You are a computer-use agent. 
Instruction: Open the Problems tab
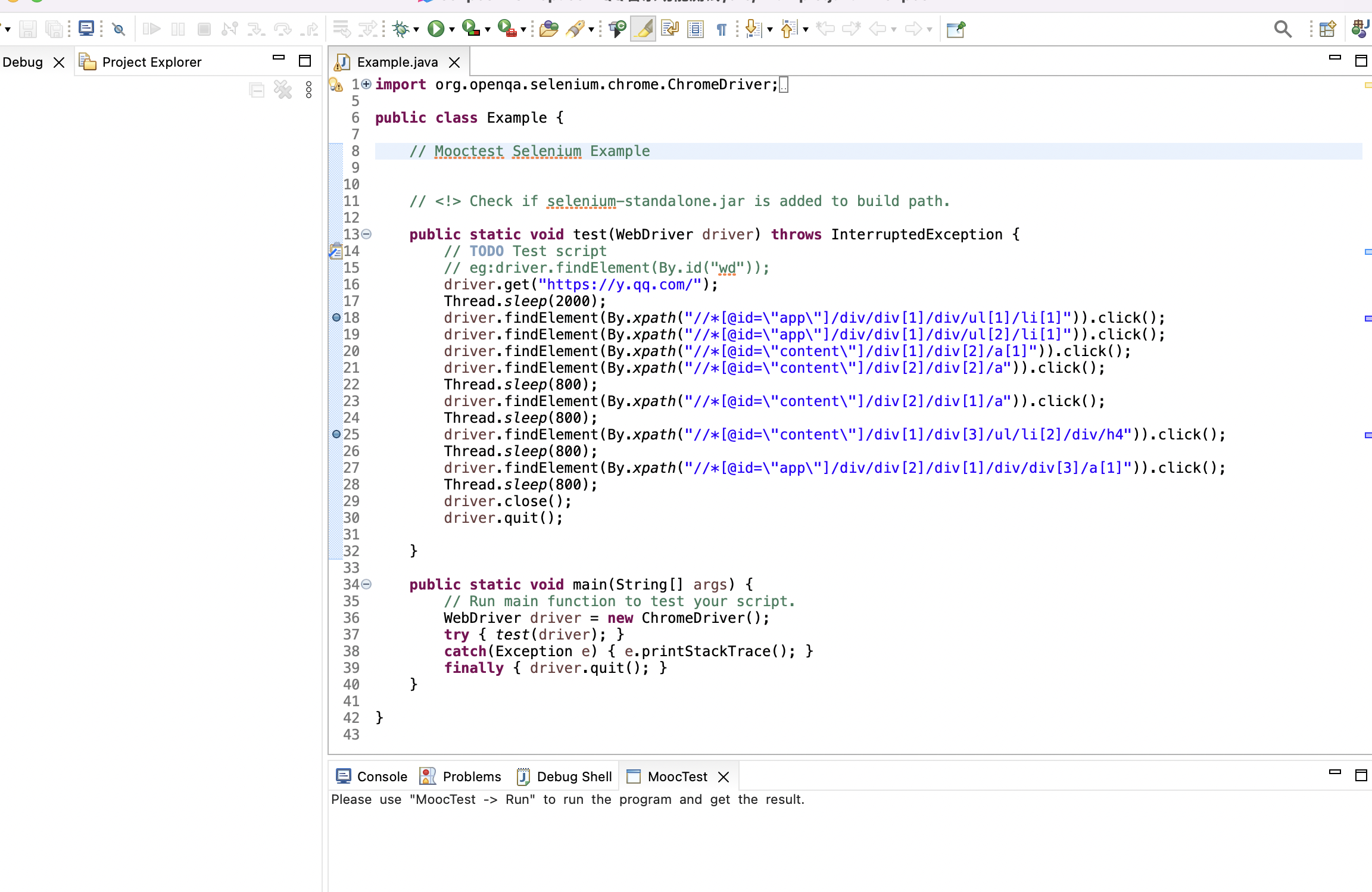pyautogui.click(x=460, y=776)
